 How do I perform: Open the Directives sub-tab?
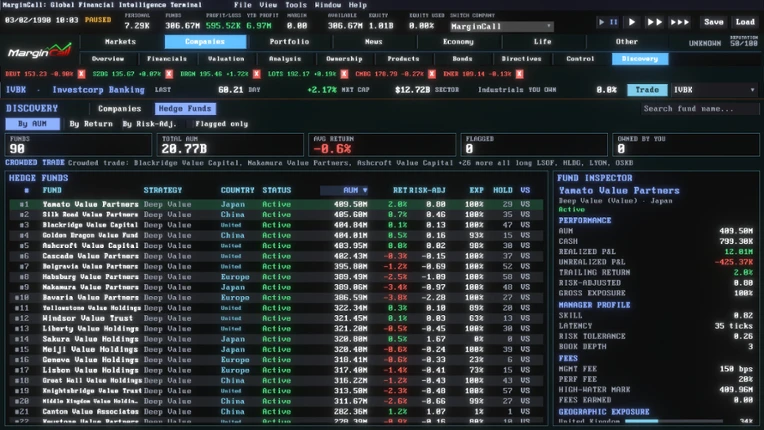[x=521, y=59]
